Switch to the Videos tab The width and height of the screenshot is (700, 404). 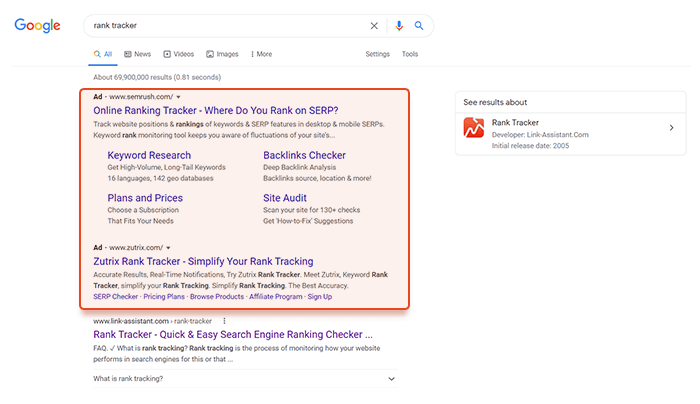point(179,54)
